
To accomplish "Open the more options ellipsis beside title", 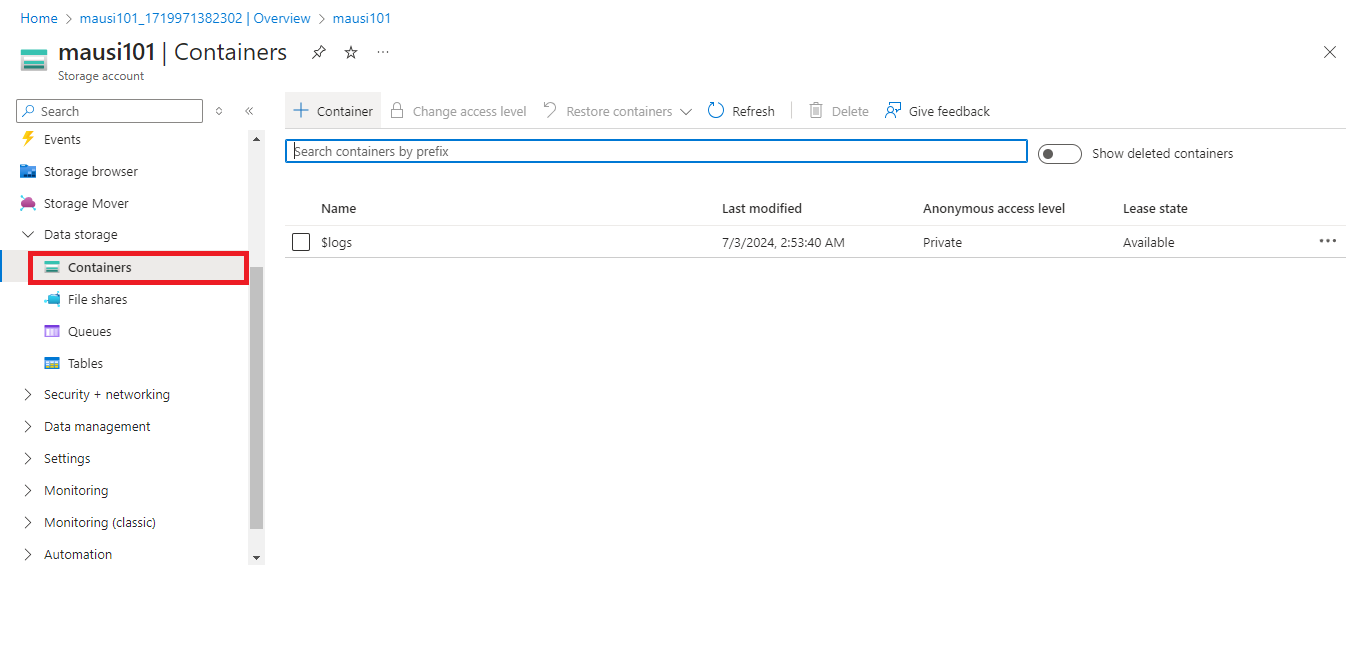I will coord(383,52).
